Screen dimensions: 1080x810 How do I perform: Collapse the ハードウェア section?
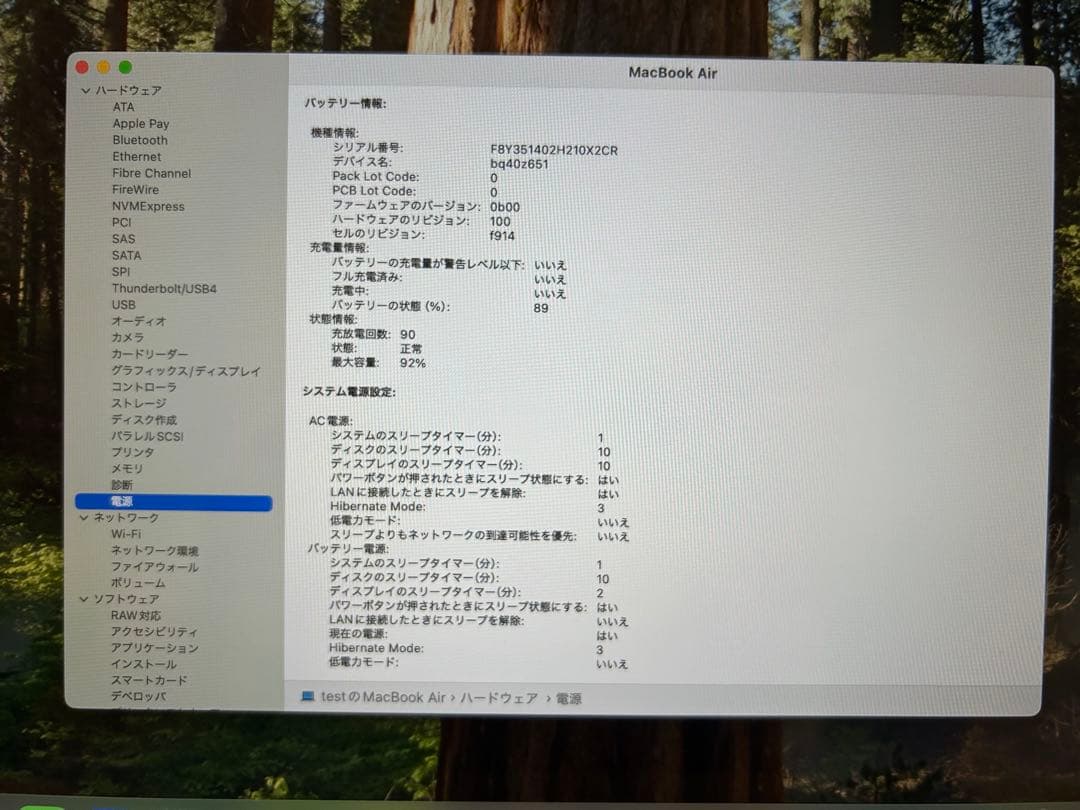click(85, 90)
